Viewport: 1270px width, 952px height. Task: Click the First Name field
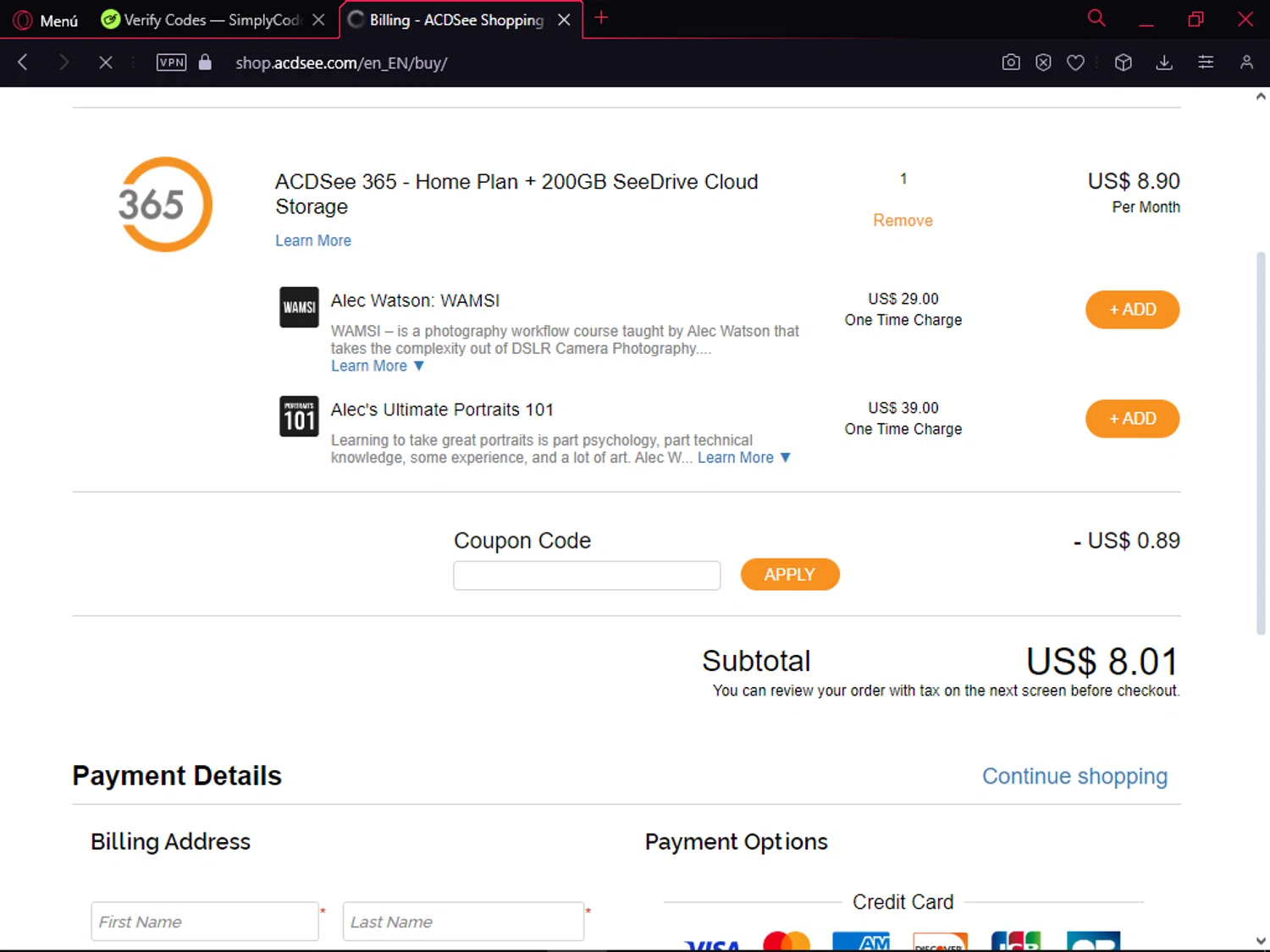[x=205, y=922]
